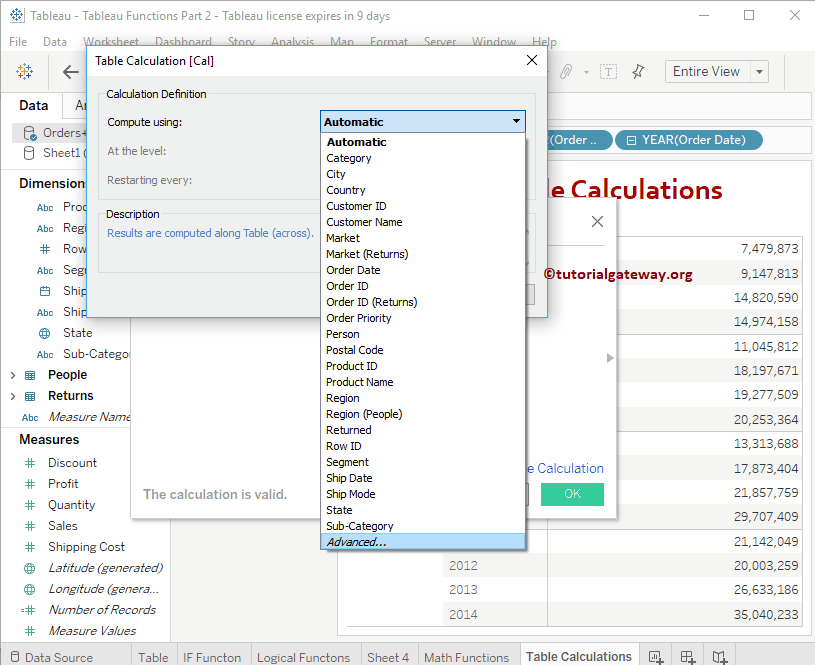Select Order Date in the list

pos(353,270)
